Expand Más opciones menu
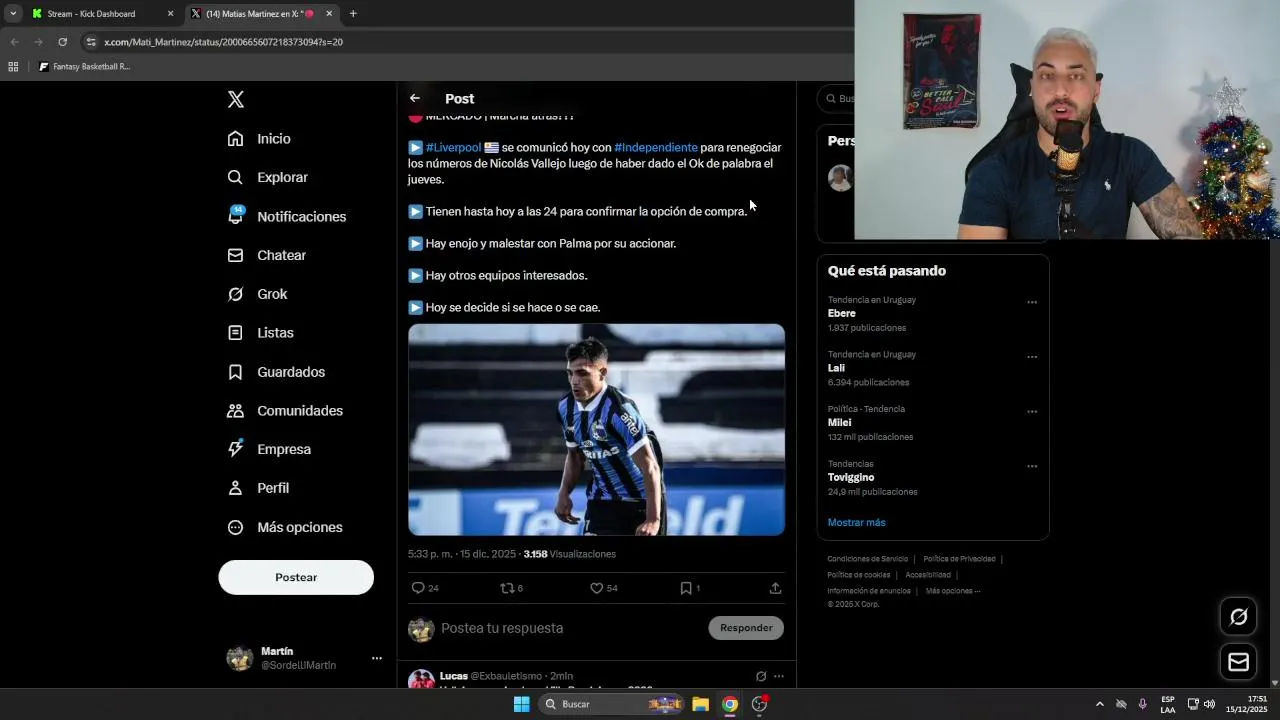1280x720 pixels. [x=286, y=527]
